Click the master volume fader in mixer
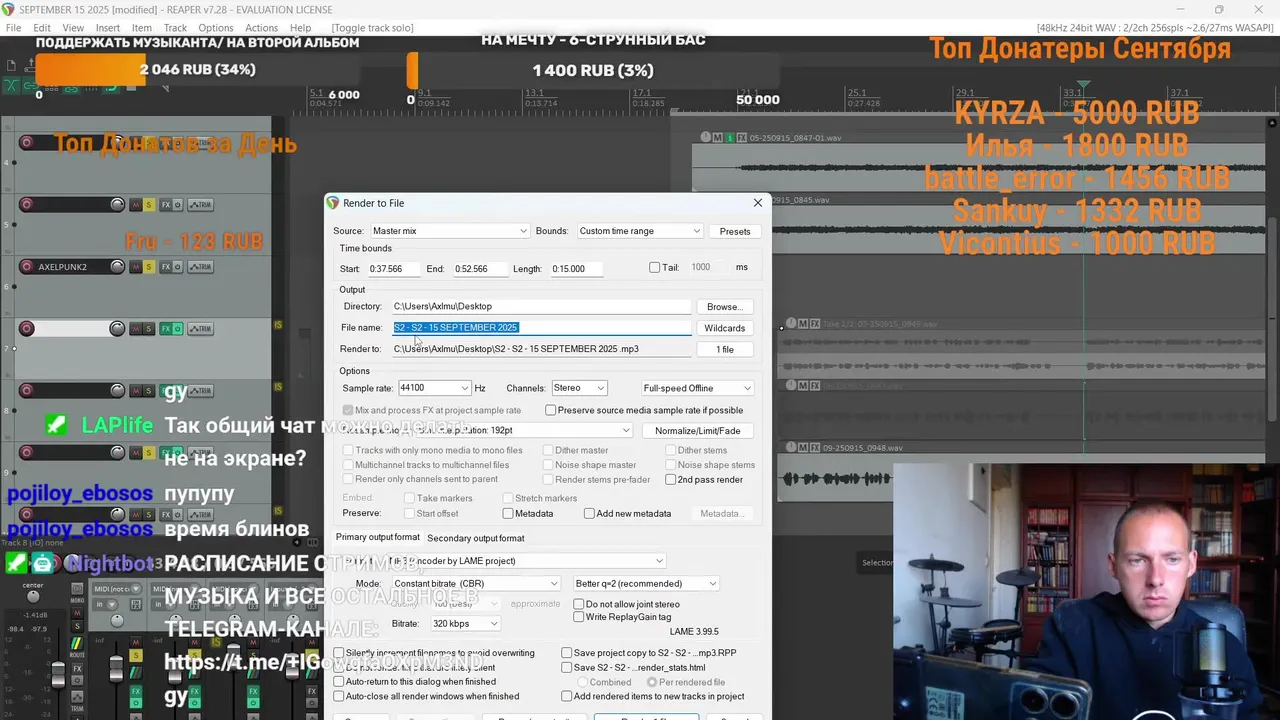1280x720 pixels. point(57,674)
